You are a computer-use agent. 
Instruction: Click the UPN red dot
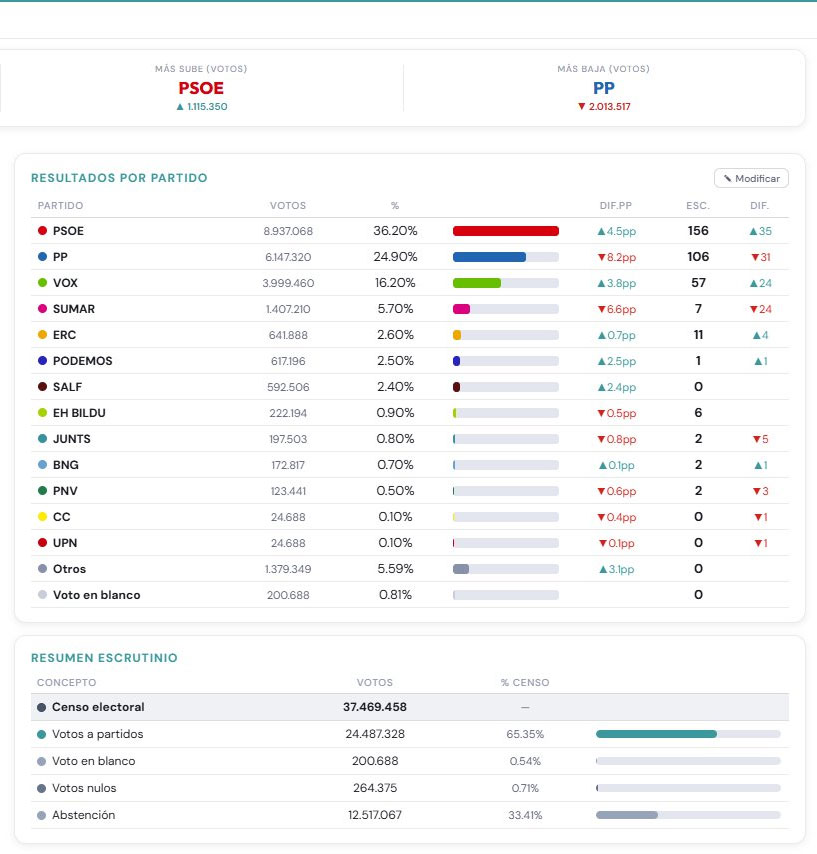pos(42,543)
